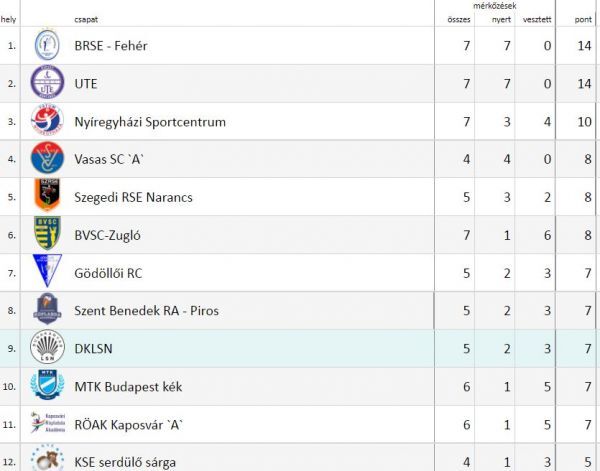Image resolution: width=600 pixels, height=471 pixels.
Task: Click the Vasas SC red-blue crest
Action: 47,158
